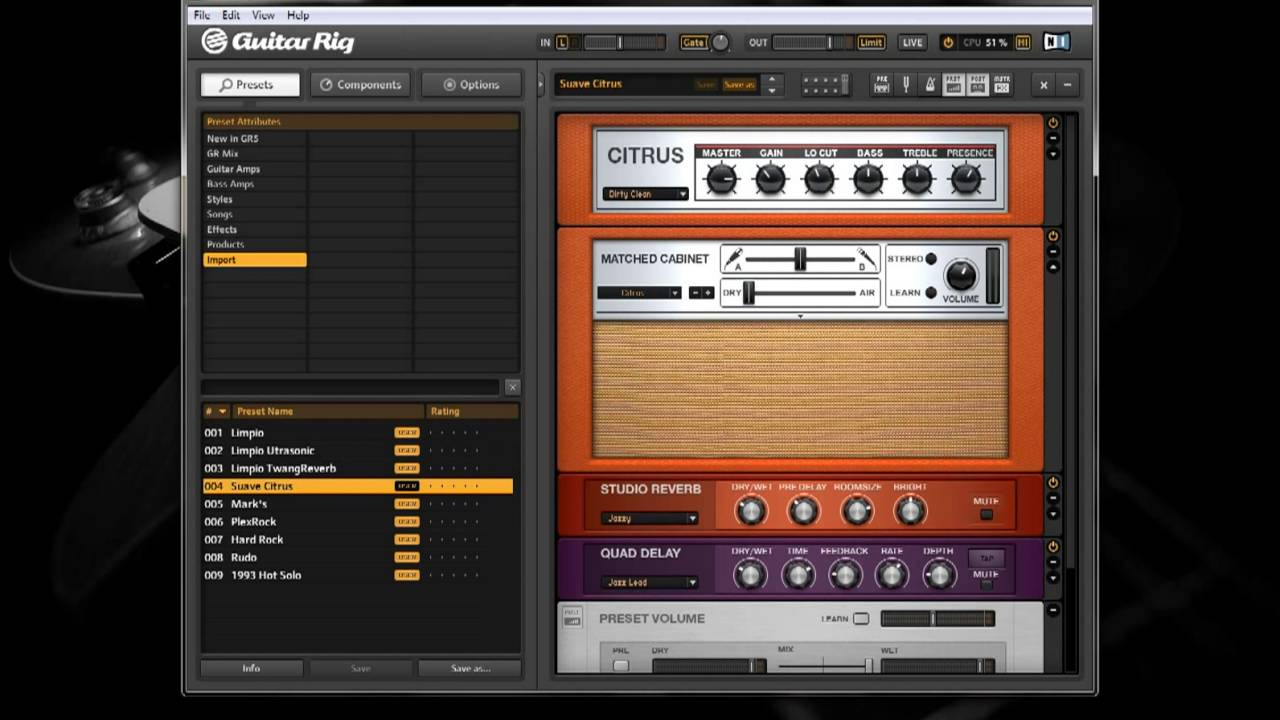Viewport: 1280px width, 720px height.
Task: Click the Volume knob on Matched Cabinet
Action: [961, 274]
